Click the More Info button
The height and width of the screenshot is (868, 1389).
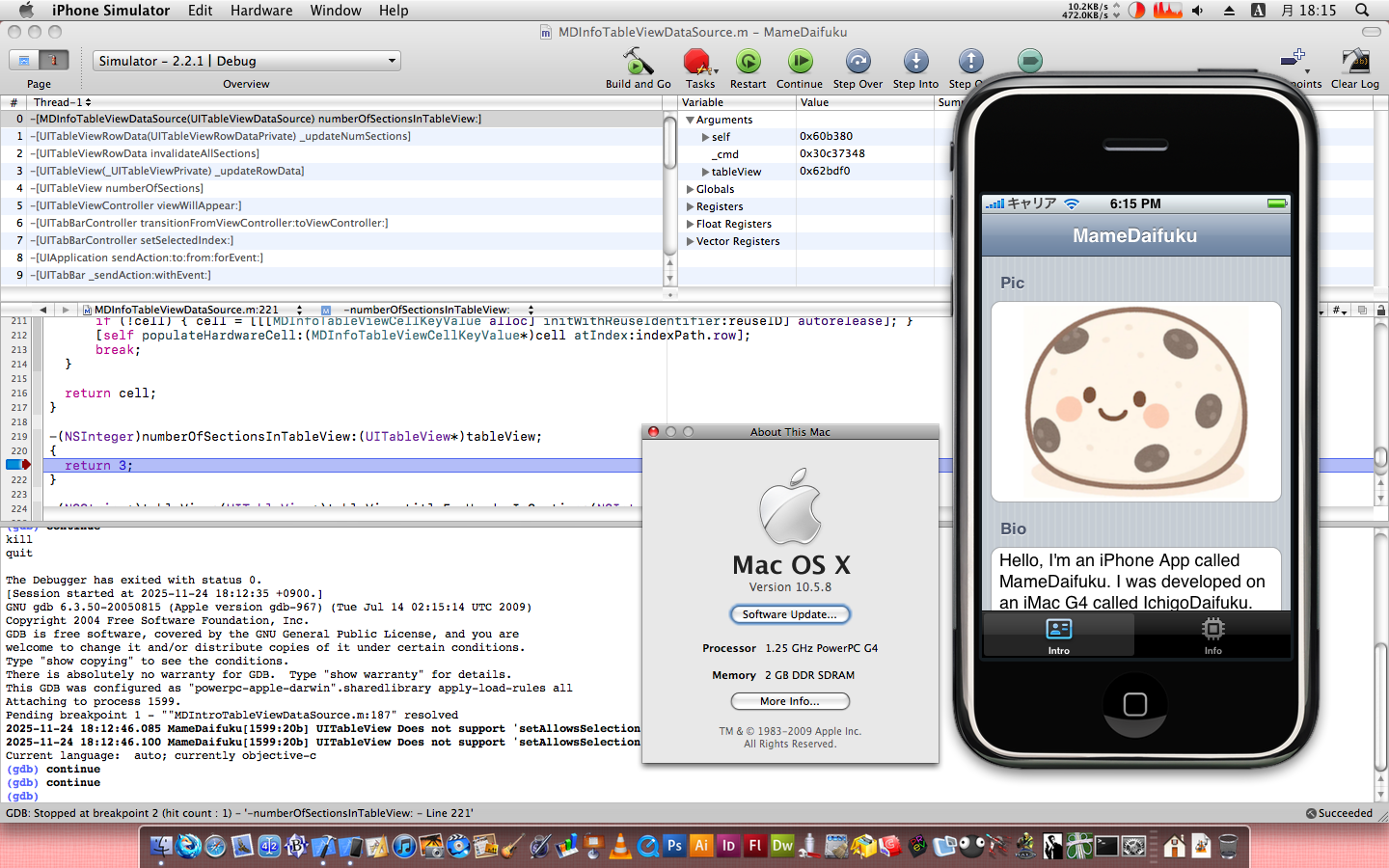coord(790,701)
